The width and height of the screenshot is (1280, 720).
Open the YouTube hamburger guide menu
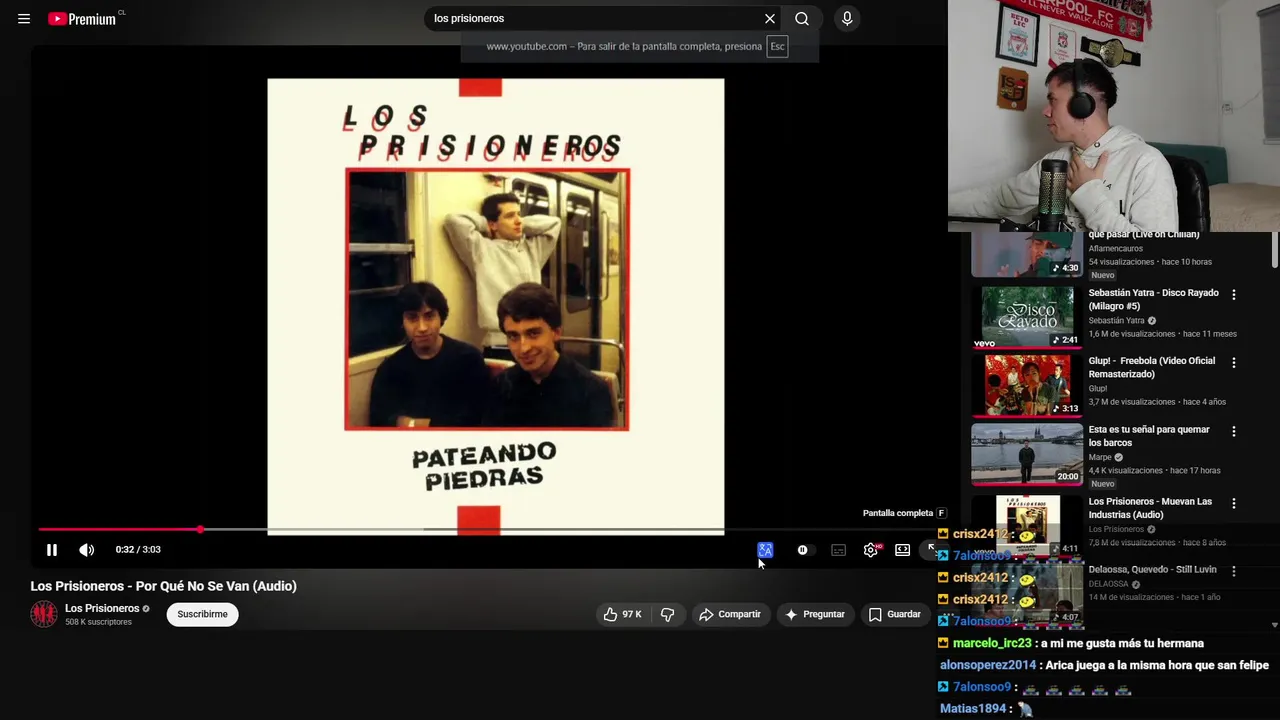(24, 18)
